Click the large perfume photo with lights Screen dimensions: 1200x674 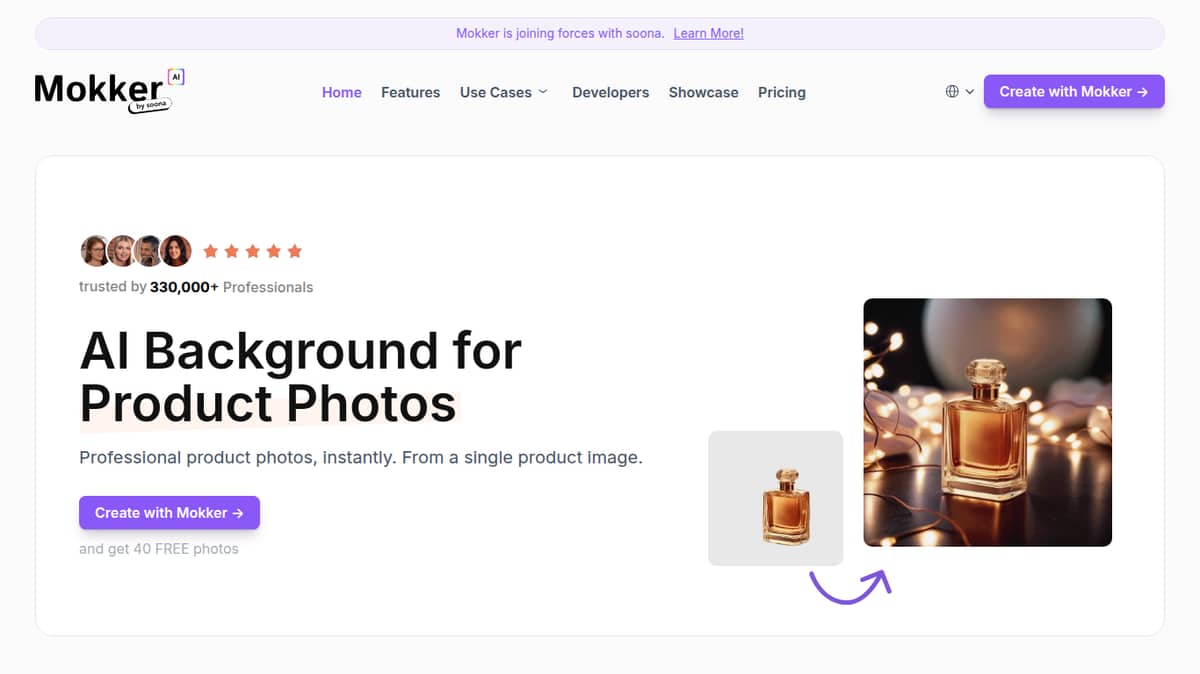(988, 422)
